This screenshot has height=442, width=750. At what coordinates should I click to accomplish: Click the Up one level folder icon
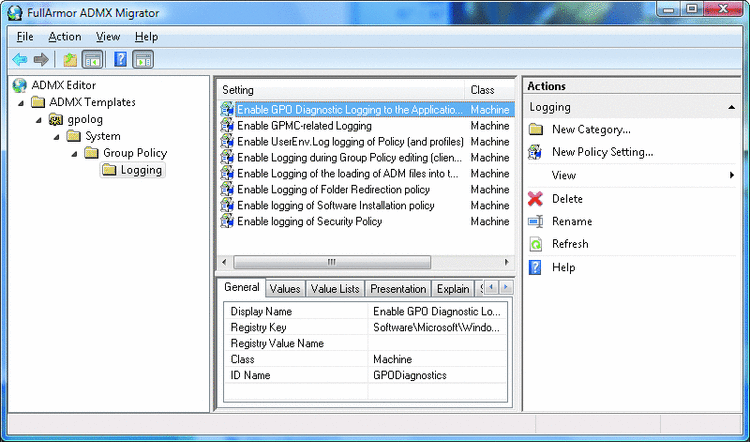pyautogui.click(x=70, y=59)
